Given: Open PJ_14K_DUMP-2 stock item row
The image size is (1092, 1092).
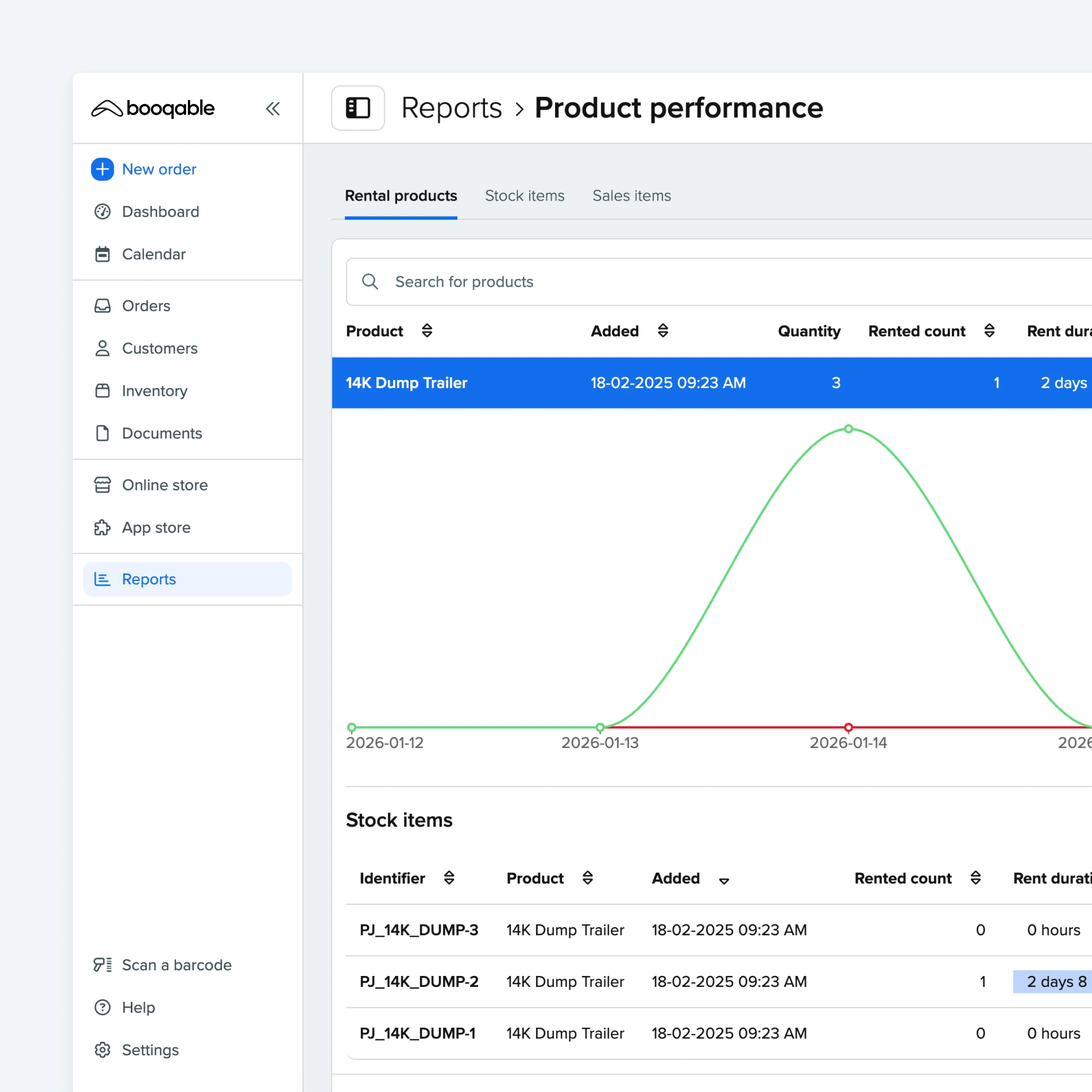Looking at the screenshot, I should 419,982.
